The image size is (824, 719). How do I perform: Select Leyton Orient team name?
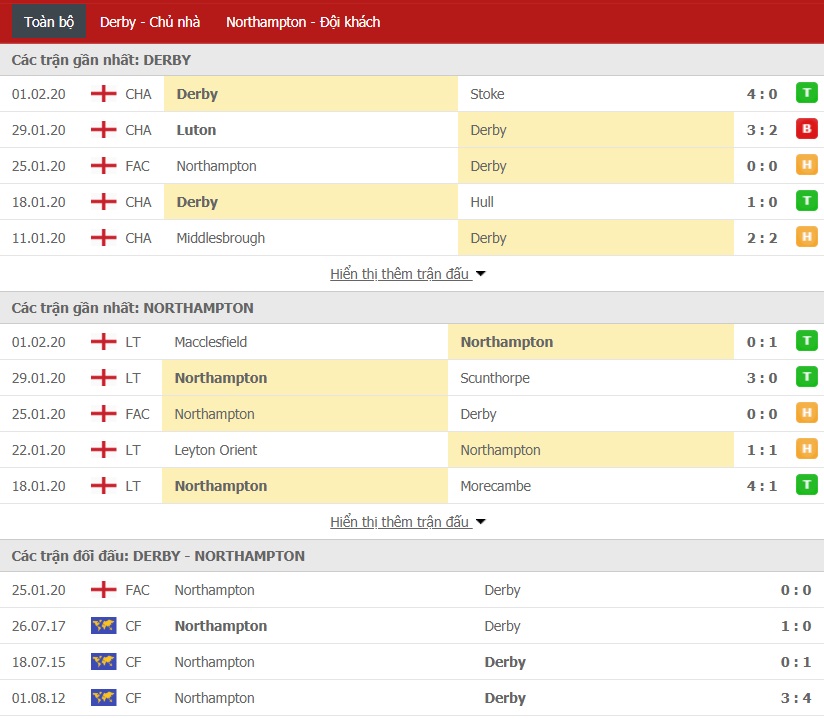[215, 450]
